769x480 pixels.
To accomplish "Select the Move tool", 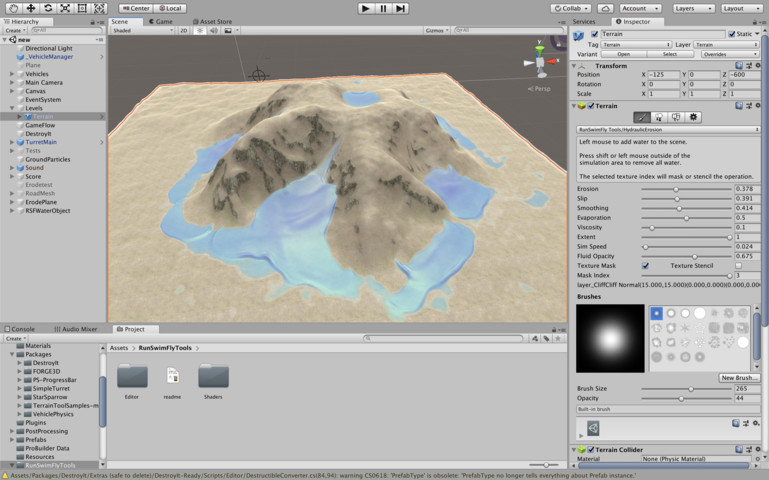I will [30, 8].
